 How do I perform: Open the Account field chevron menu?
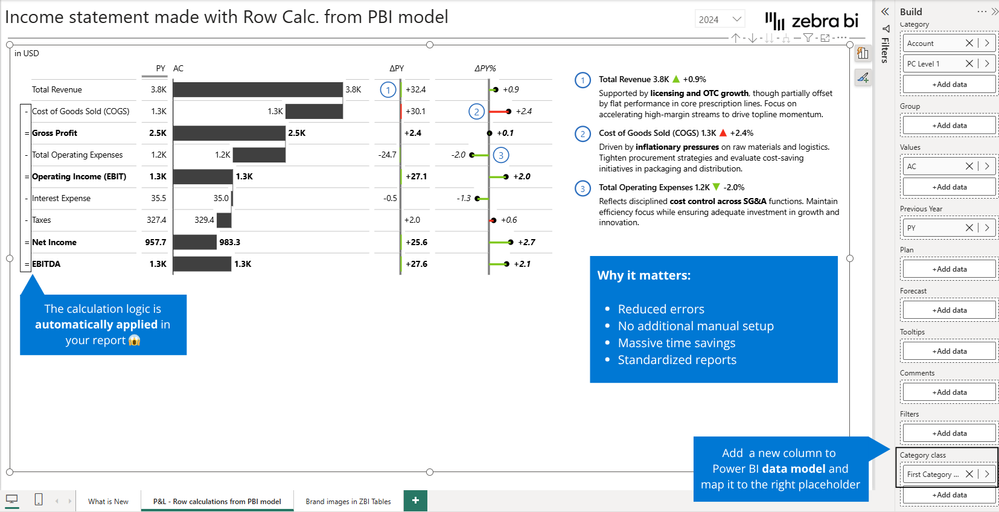tap(987, 43)
